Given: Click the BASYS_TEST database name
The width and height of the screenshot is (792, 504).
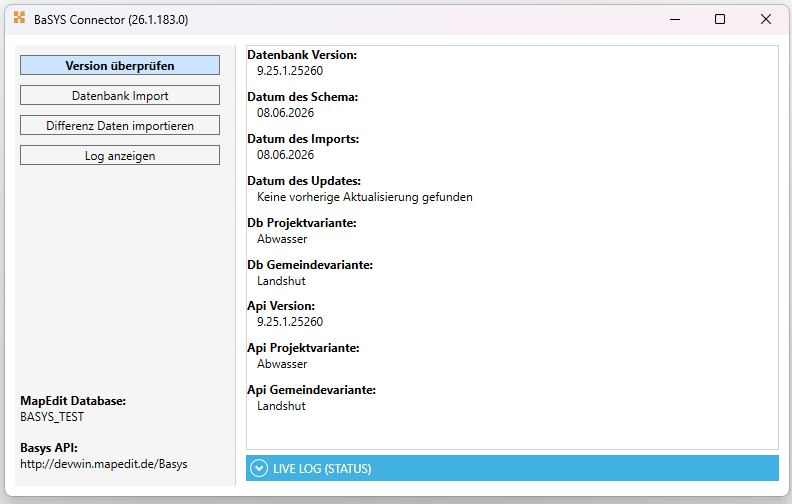Looking at the screenshot, I should 52,417.
